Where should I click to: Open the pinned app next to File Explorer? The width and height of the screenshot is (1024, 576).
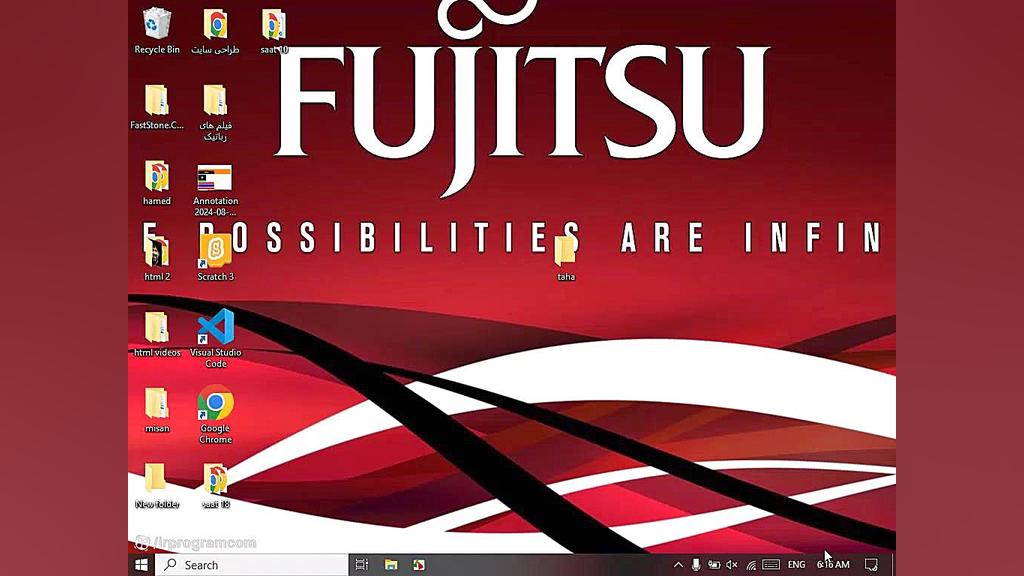click(419, 565)
